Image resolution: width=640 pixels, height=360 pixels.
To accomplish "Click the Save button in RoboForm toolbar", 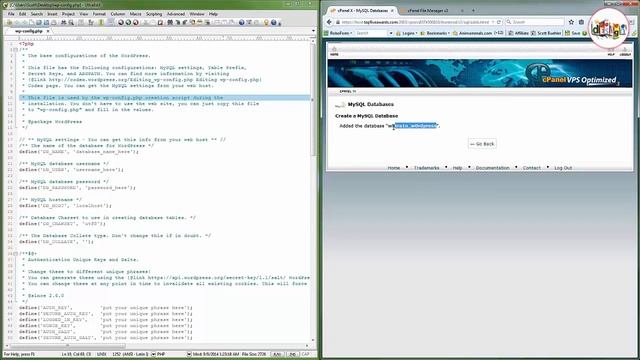I will point(573,33).
